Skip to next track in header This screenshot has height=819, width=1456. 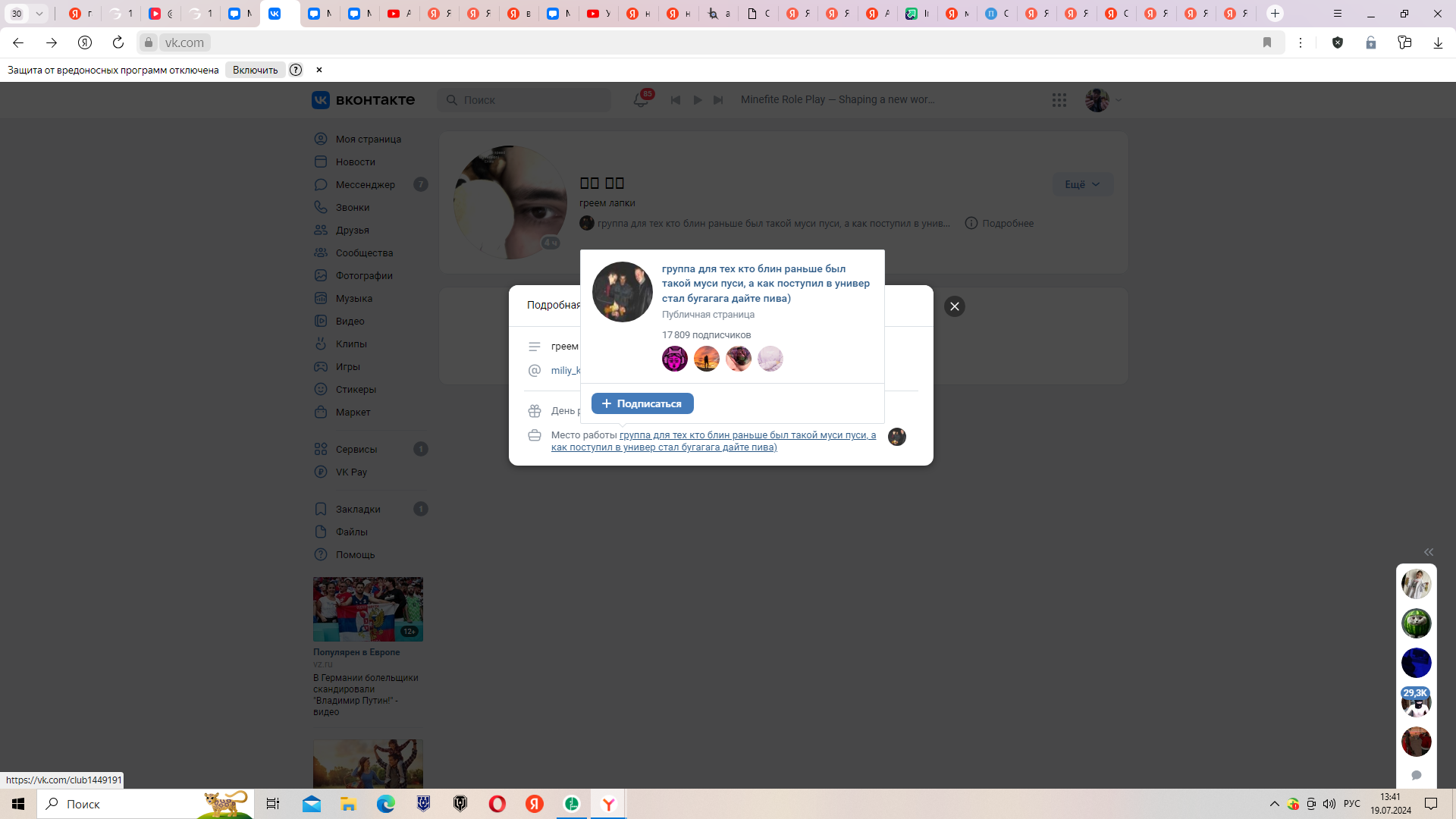pyautogui.click(x=718, y=100)
